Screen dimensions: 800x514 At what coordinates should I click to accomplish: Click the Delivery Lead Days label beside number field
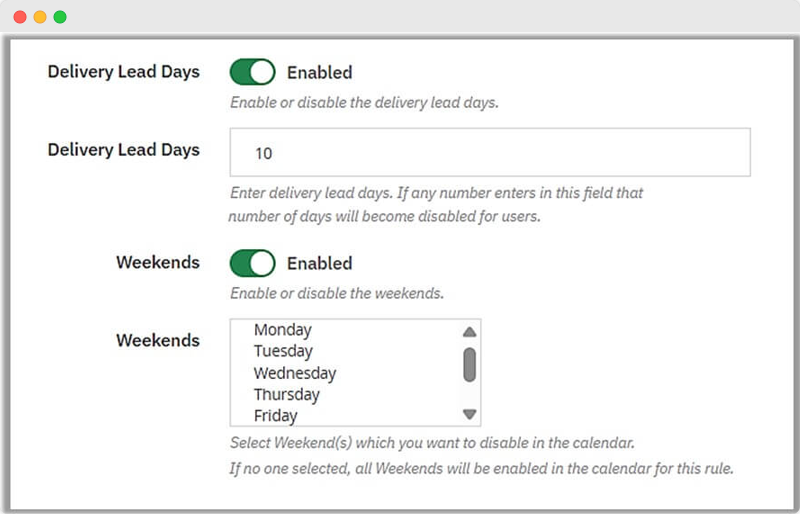click(x=124, y=150)
